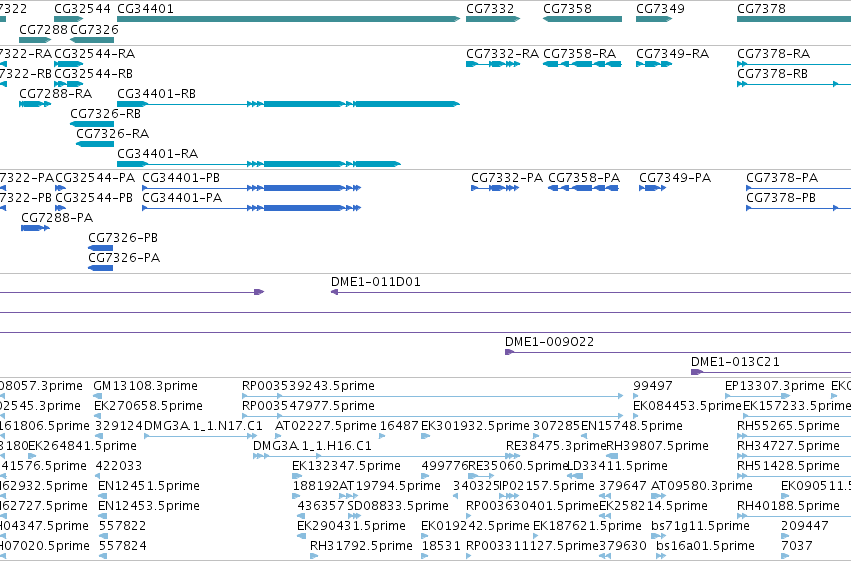
Task: Click the CG34401-RA transcript label
Action: 157,154
